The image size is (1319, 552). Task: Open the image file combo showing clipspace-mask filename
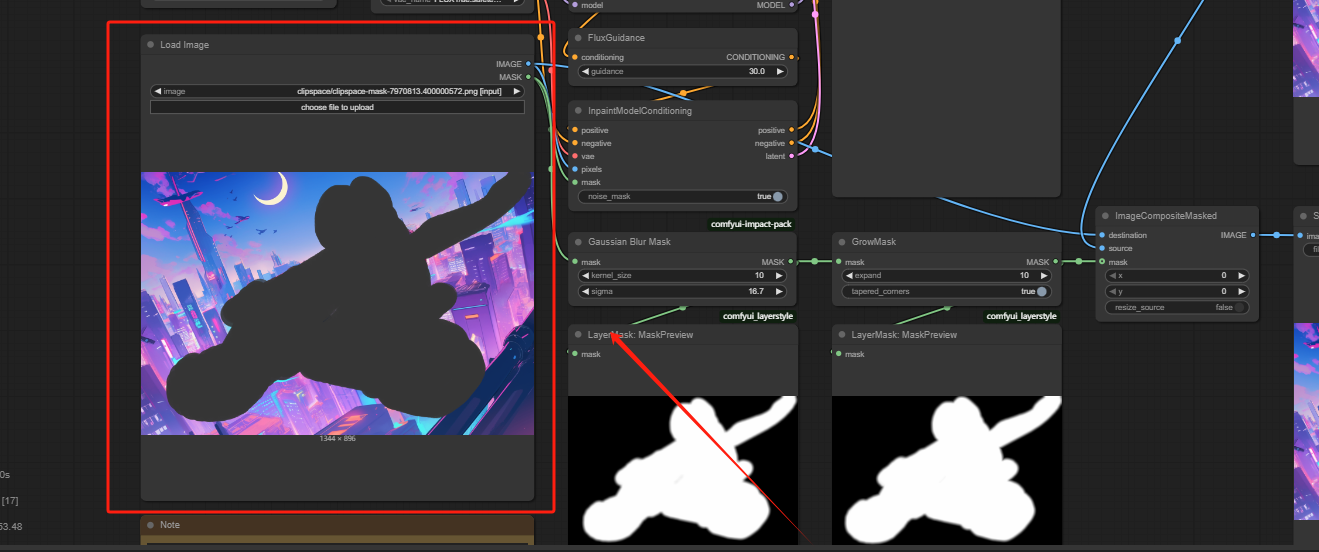[337, 91]
